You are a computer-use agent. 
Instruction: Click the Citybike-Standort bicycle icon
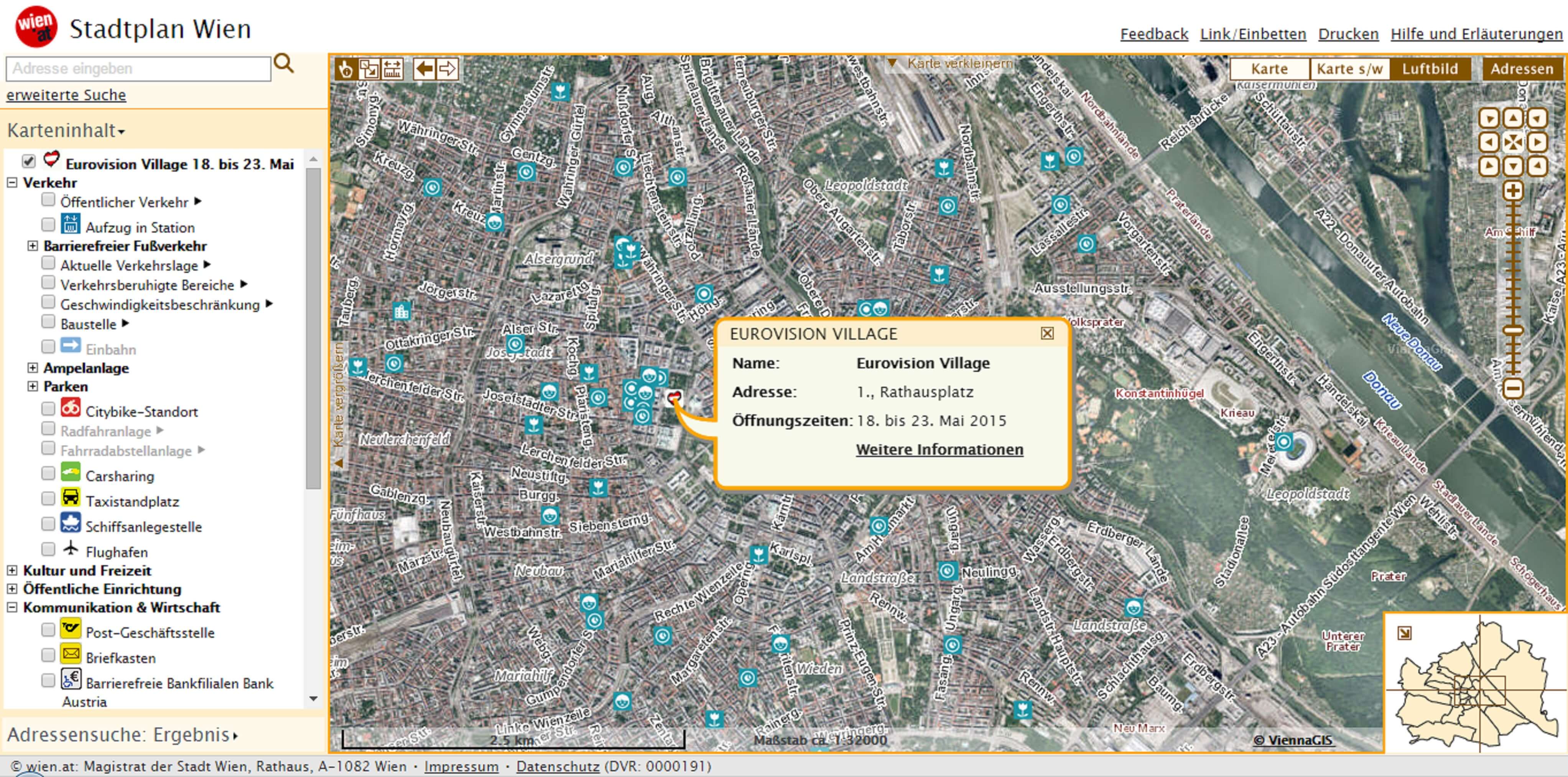[71, 407]
